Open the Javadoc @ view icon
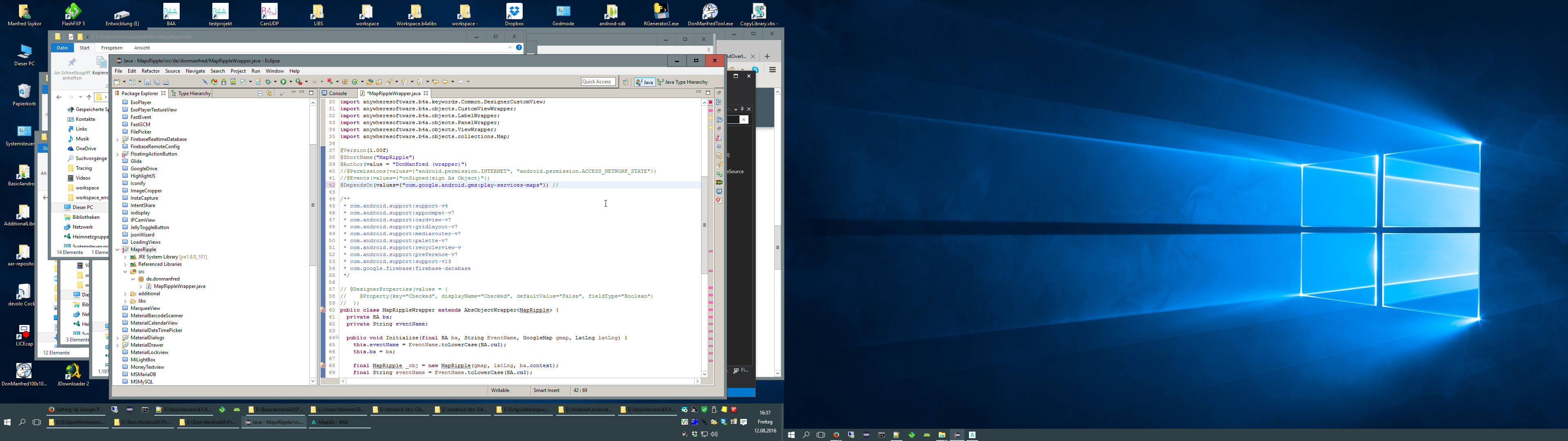This screenshot has height=441, width=1568. (x=719, y=147)
